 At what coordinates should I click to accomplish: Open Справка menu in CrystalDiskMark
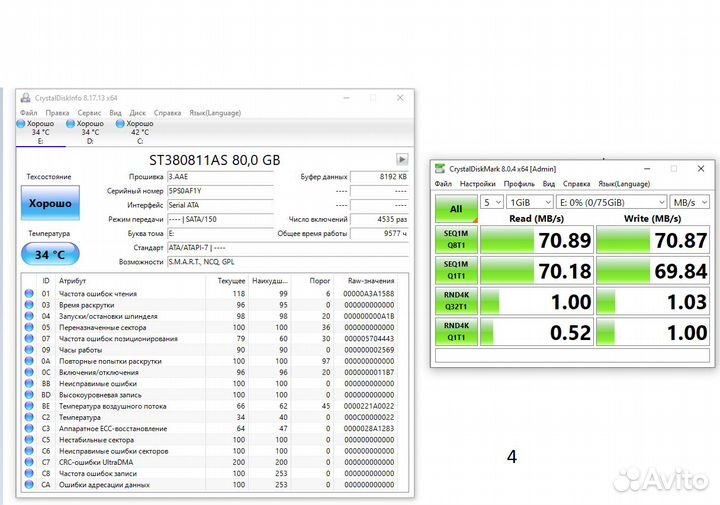pyautogui.click(x=576, y=184)
